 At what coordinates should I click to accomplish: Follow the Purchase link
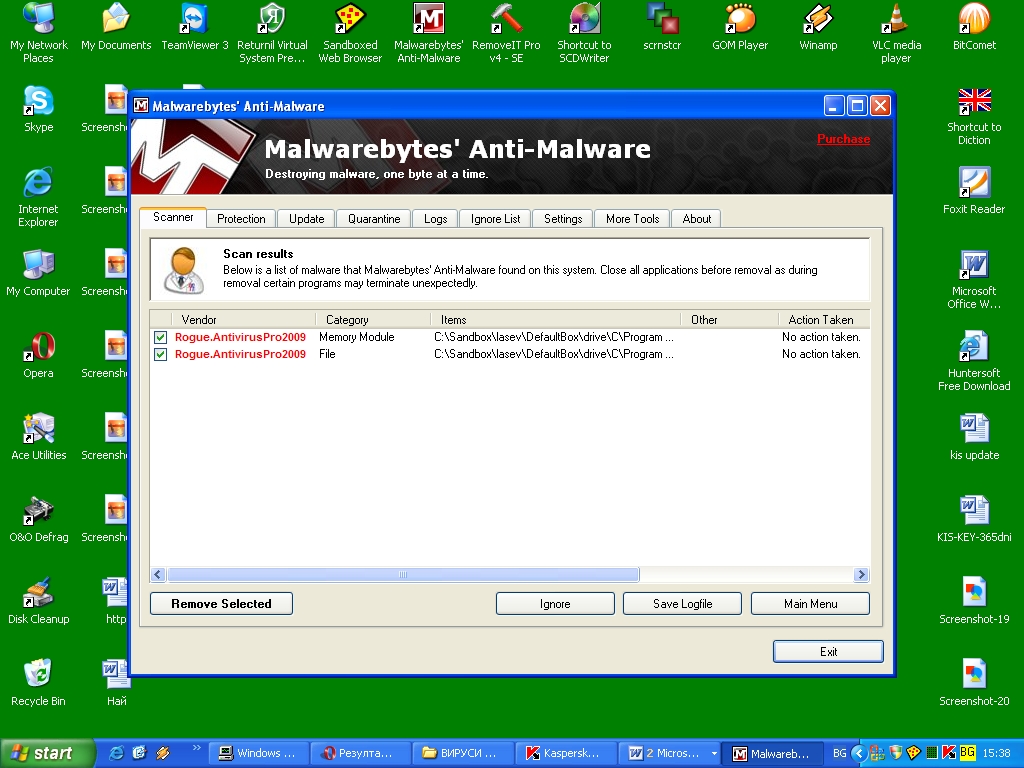(x=843, y=139)
